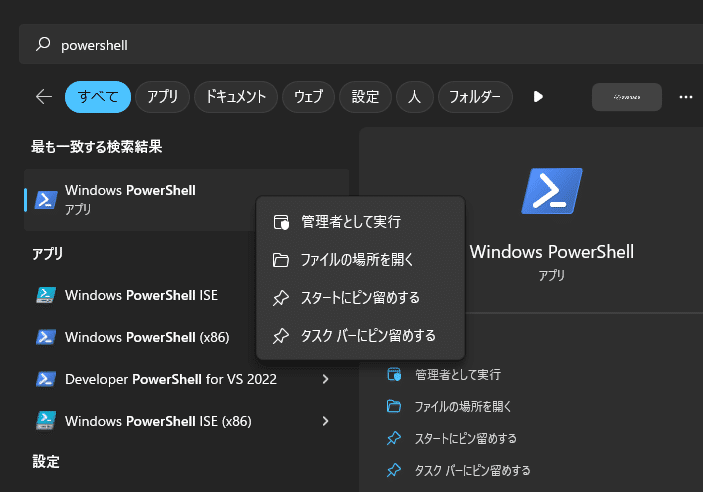The height and width of the screenshot is (492, 703).
Task: Click the blue pin icon for タスク バー in the preview pane
Action: coord(394,470)
